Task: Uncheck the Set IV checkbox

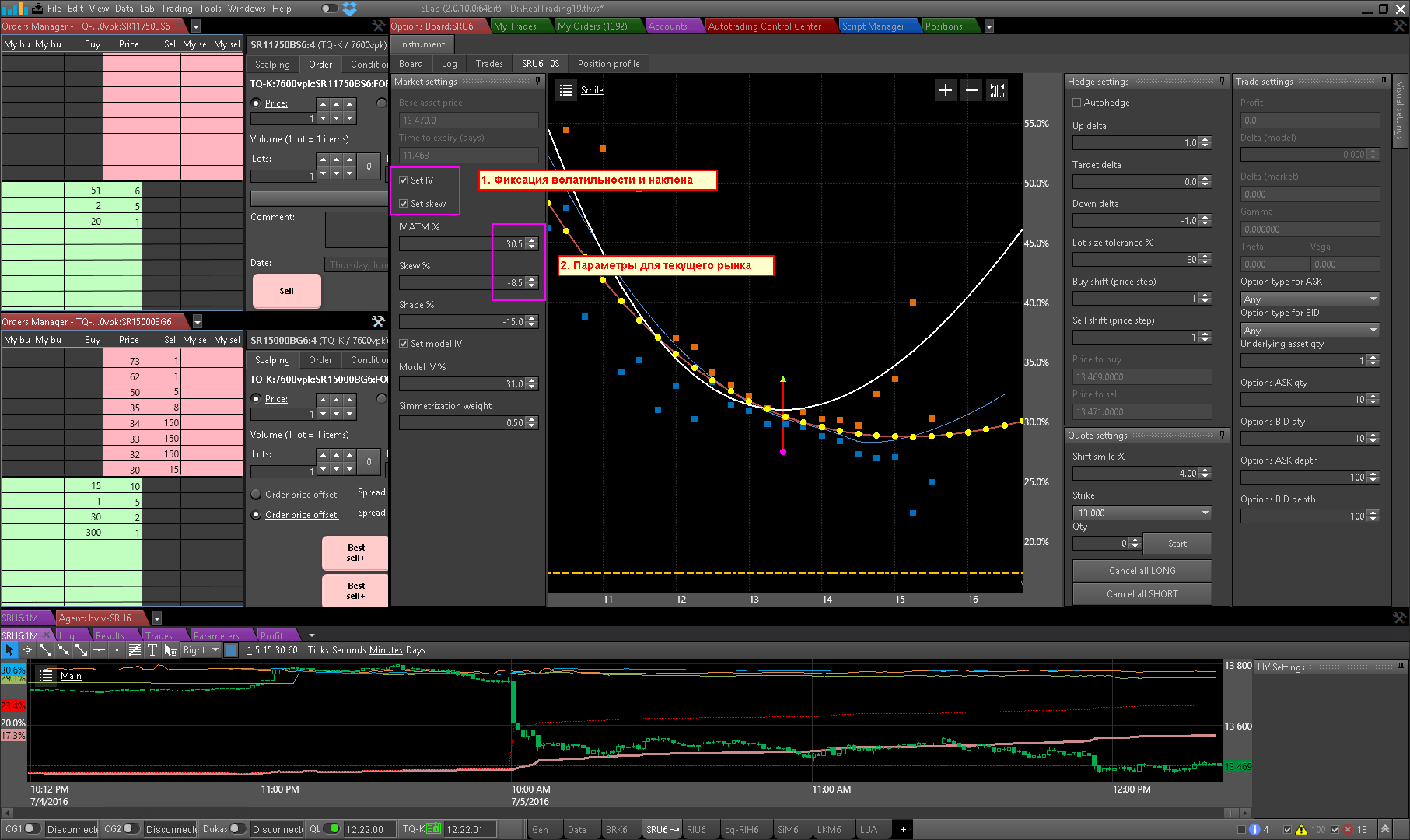Action: click(x=404, y=180)
